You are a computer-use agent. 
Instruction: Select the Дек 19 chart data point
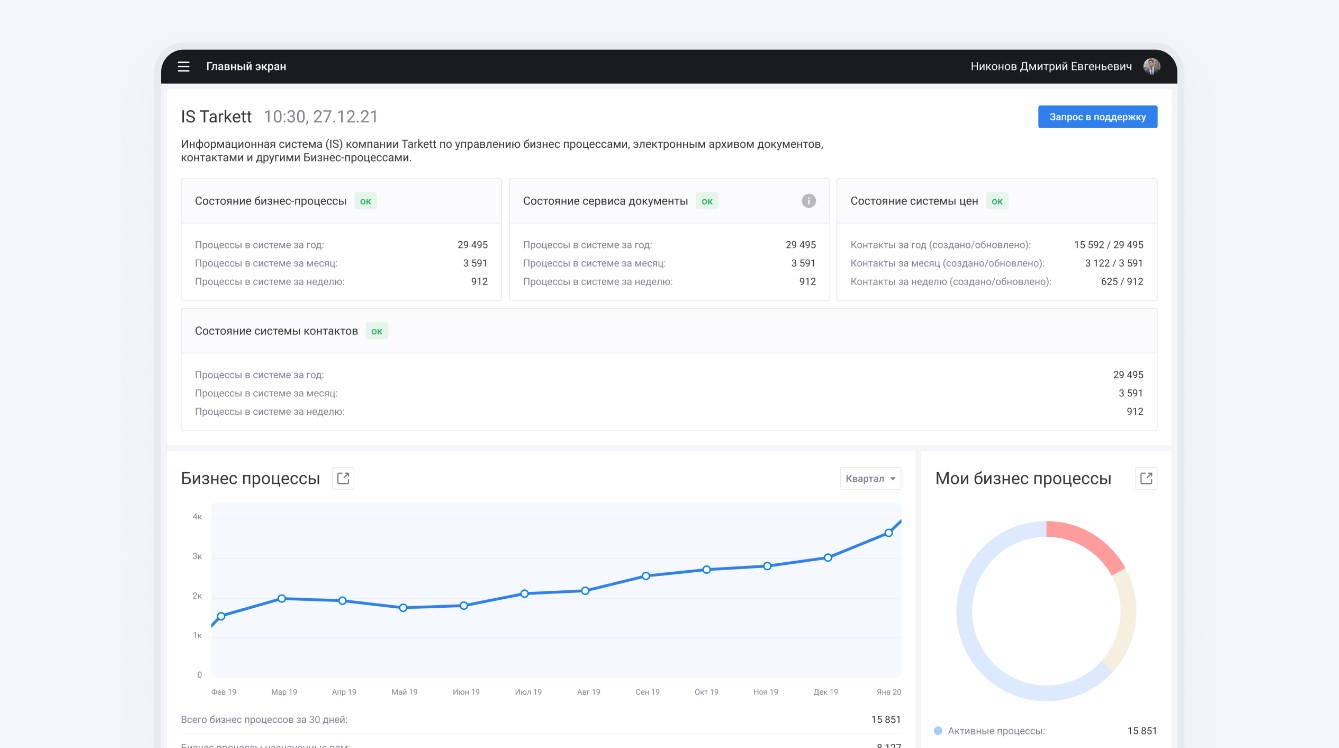click(x=828, y=558)
